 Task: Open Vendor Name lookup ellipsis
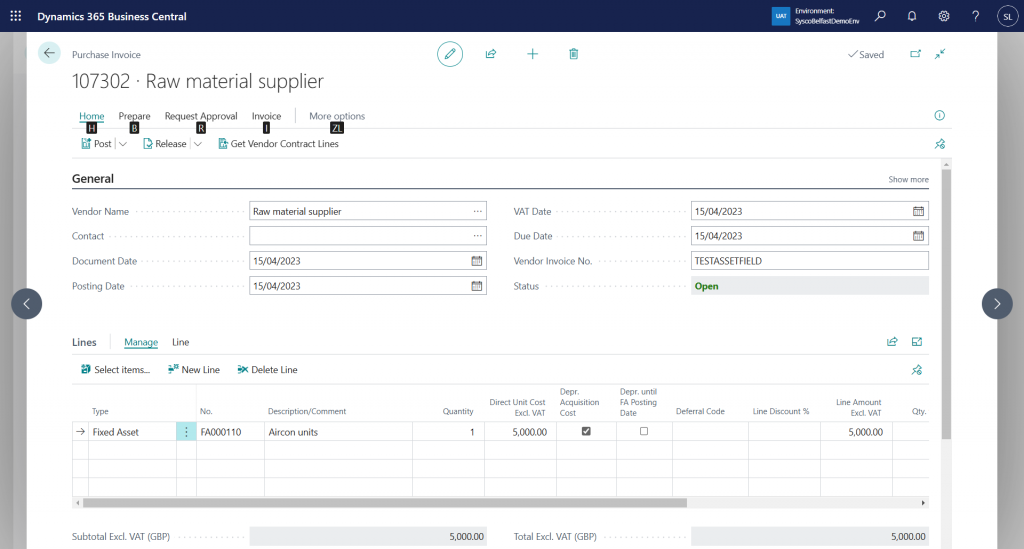(x=478, y=211)
